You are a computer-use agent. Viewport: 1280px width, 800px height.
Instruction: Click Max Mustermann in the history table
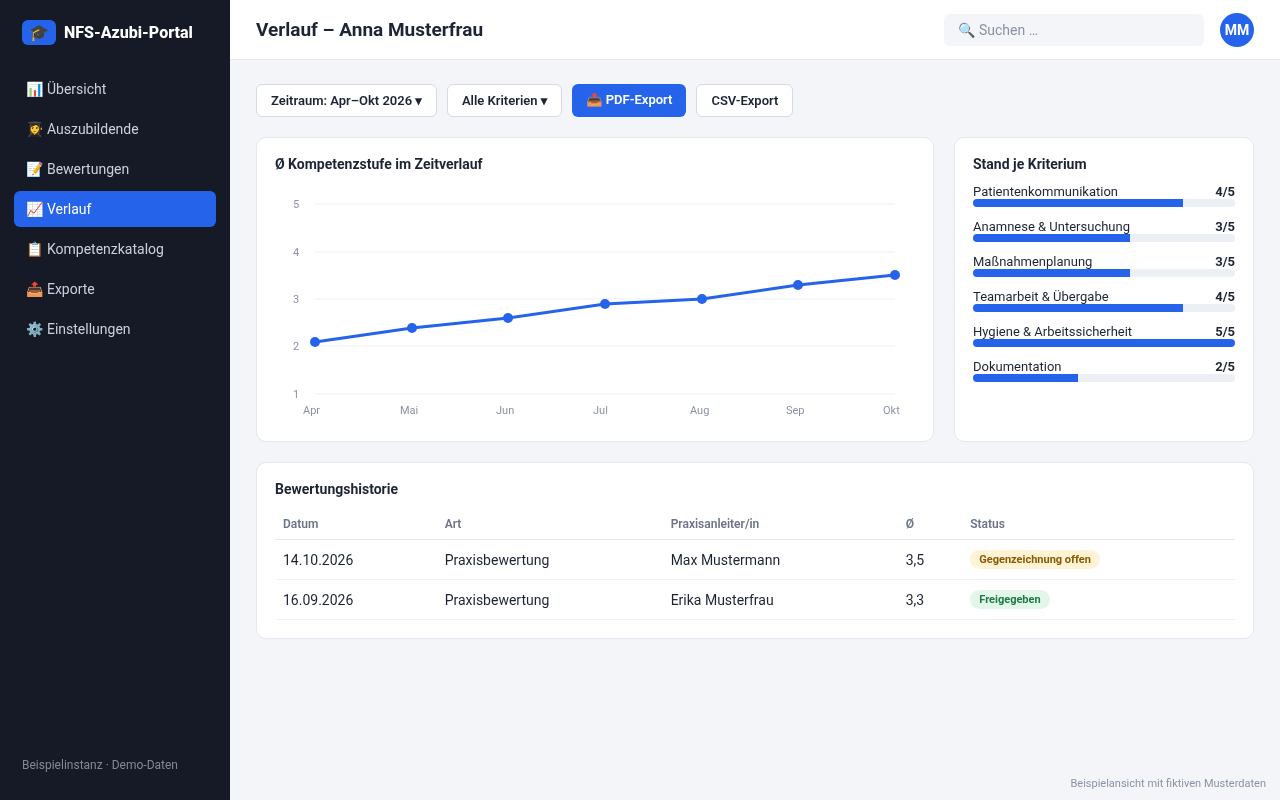[725, 560]
